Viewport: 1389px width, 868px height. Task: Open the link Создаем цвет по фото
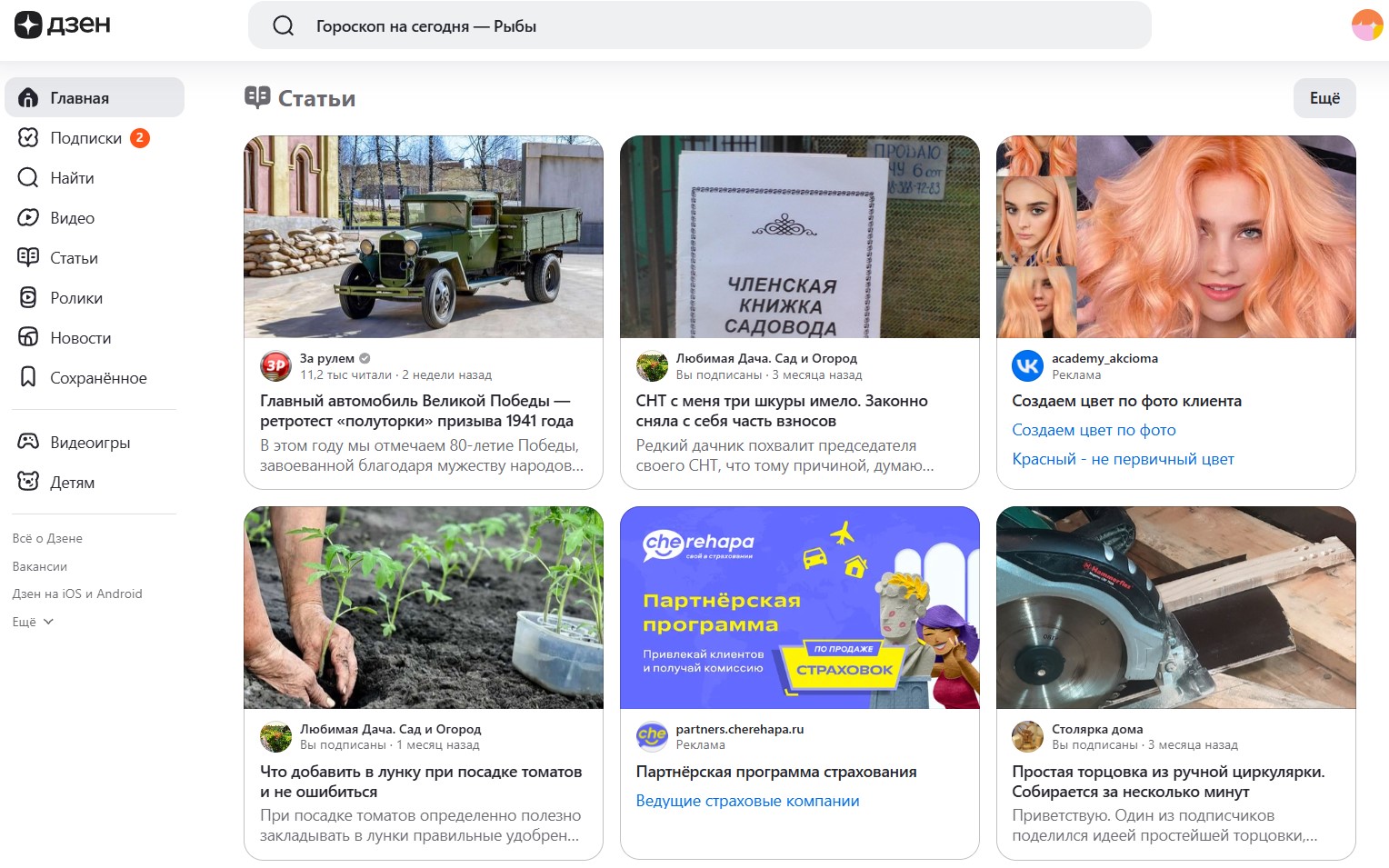coord(1094,429)
